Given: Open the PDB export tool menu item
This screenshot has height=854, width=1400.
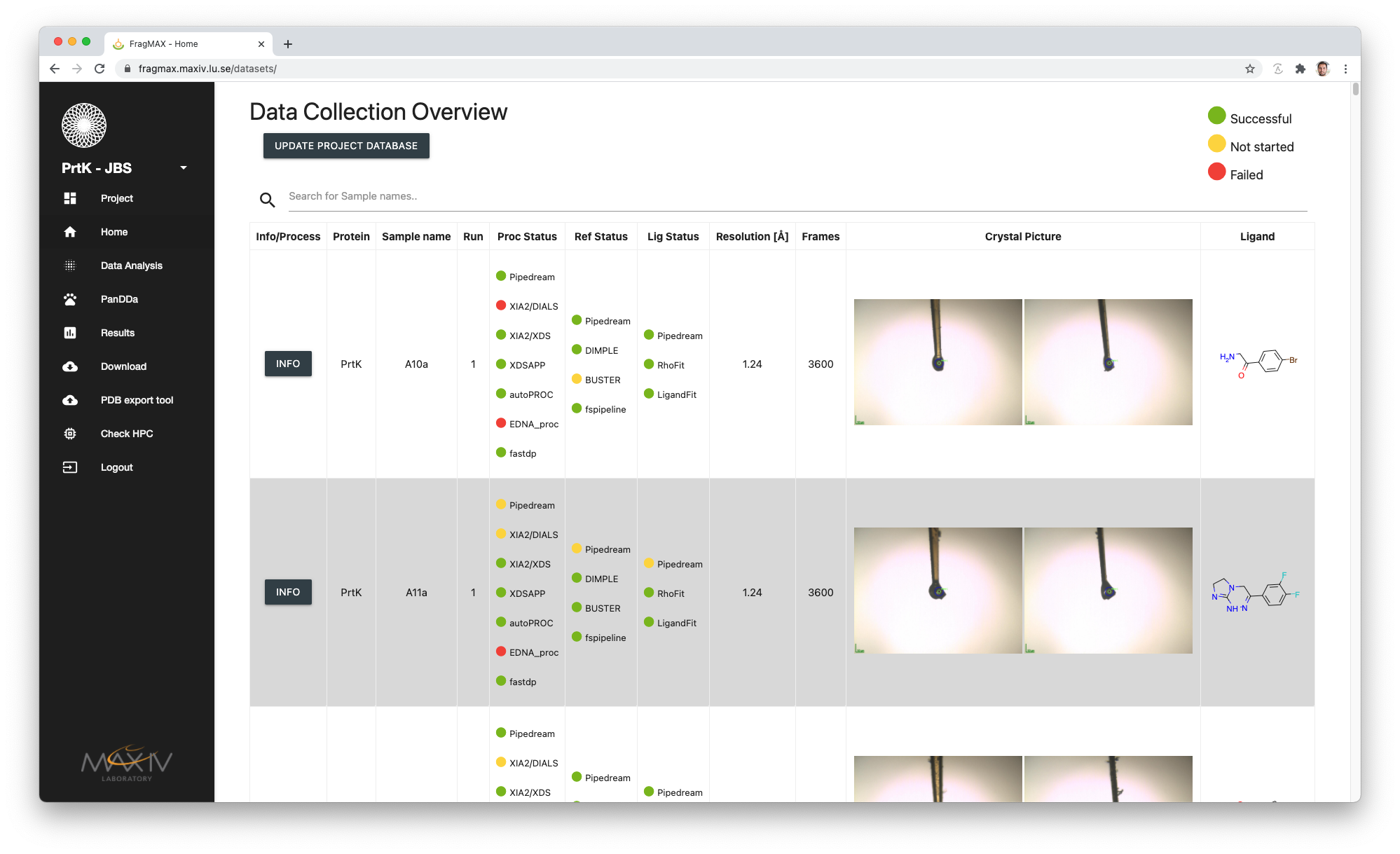Looking at the screenshot, I should [137, 400].
